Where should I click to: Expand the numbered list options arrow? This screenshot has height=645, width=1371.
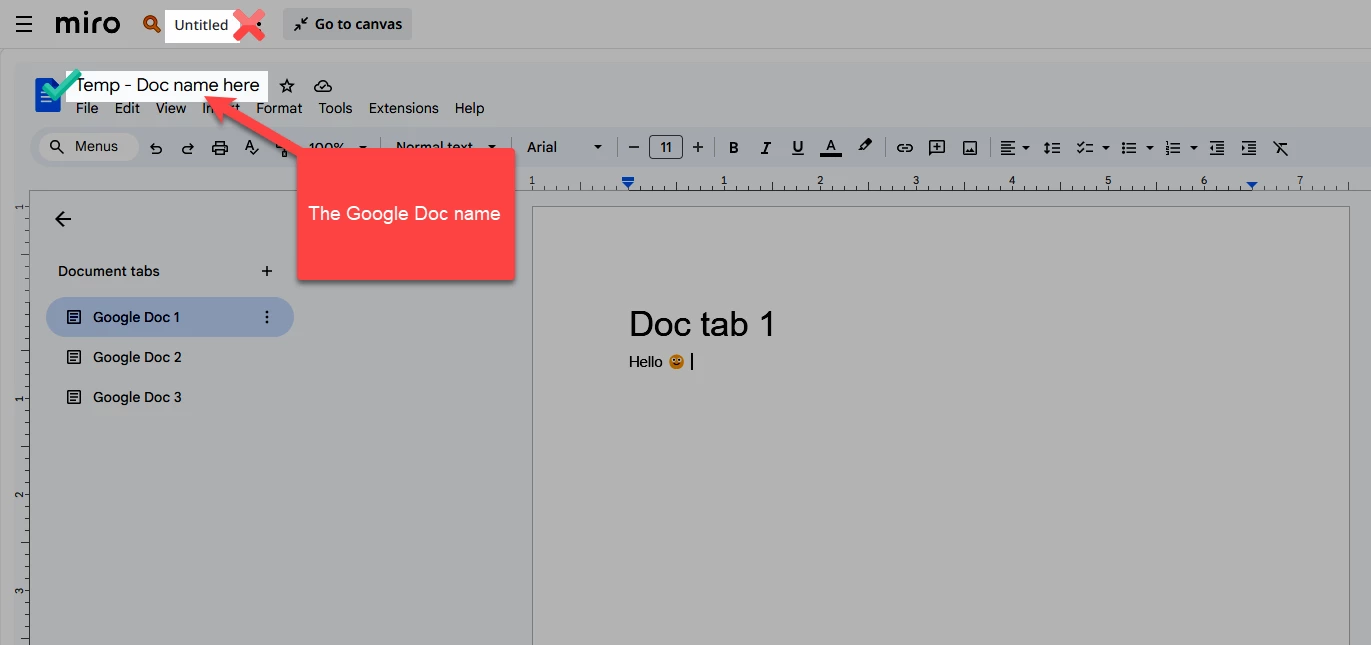[1194, 148]
